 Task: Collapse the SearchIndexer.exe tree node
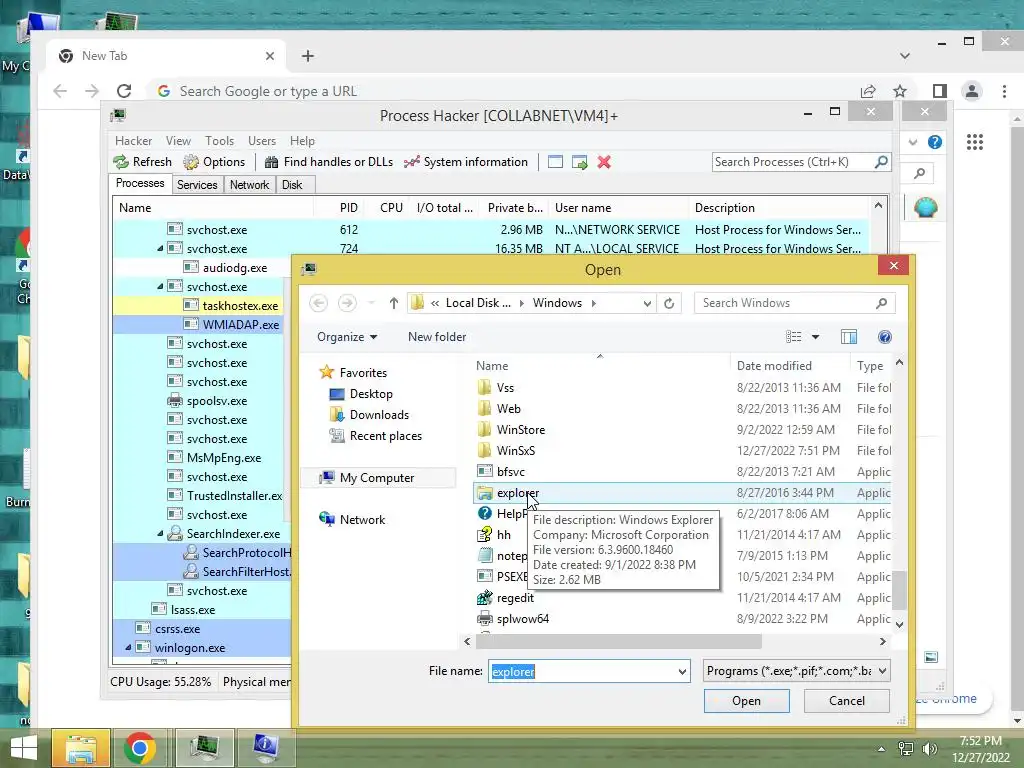point(161,534)
